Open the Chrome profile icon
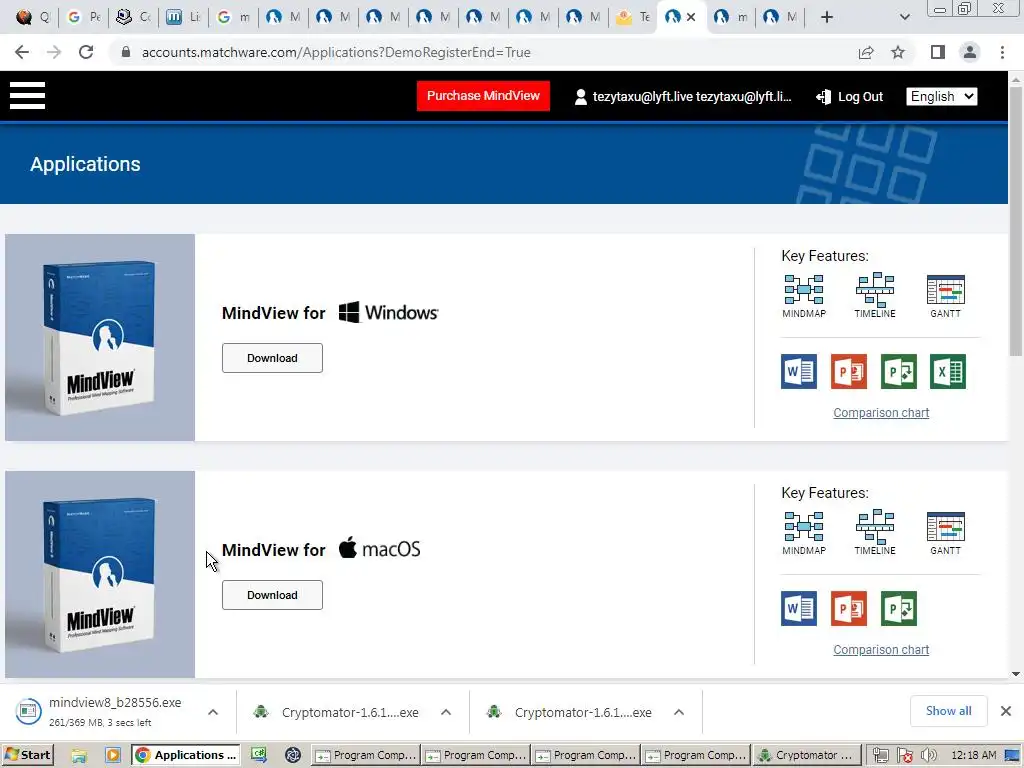This screenshot has width=1024, height=768. click(x=970, y=52)
